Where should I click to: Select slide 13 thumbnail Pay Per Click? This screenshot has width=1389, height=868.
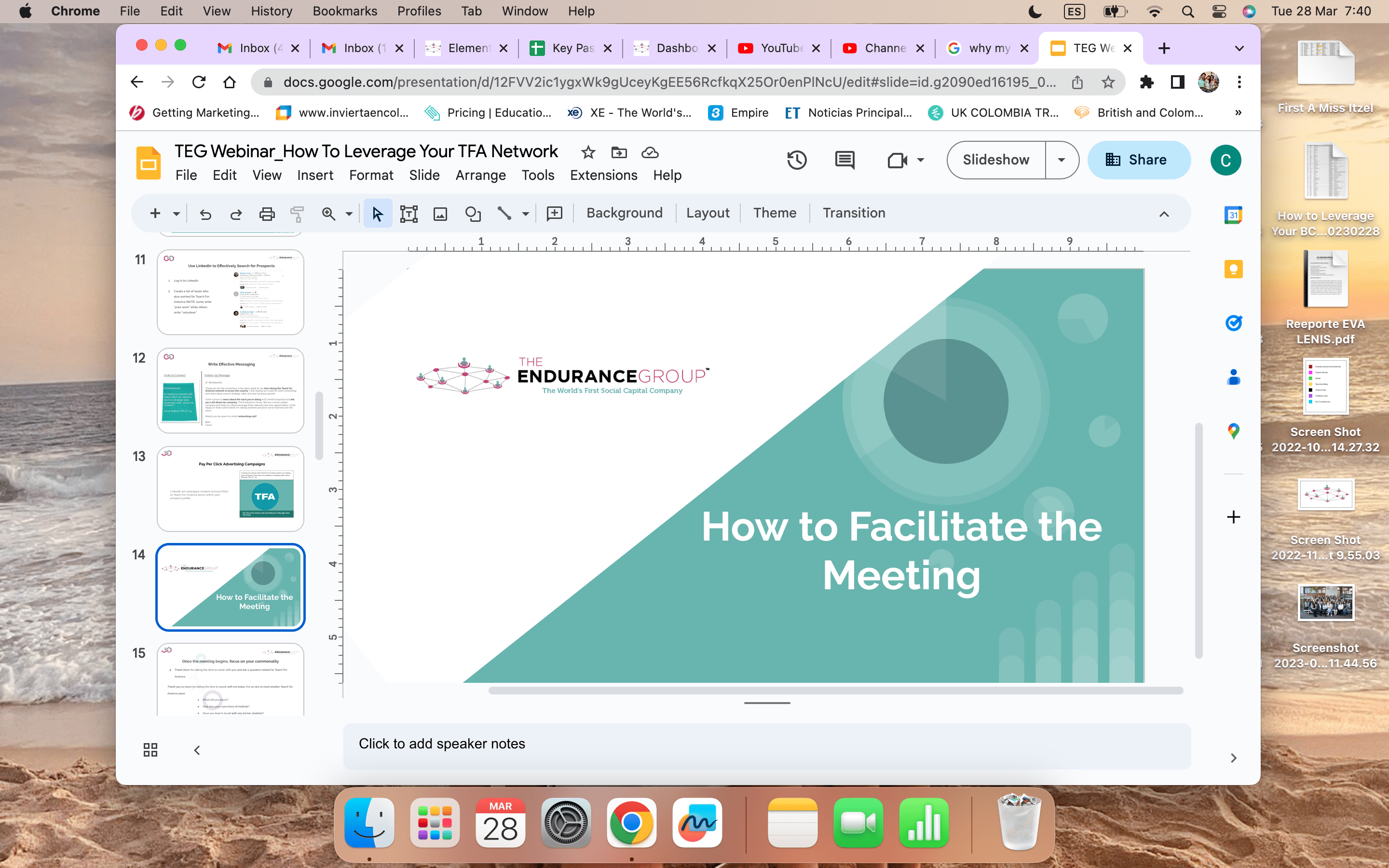coord(230,488)
